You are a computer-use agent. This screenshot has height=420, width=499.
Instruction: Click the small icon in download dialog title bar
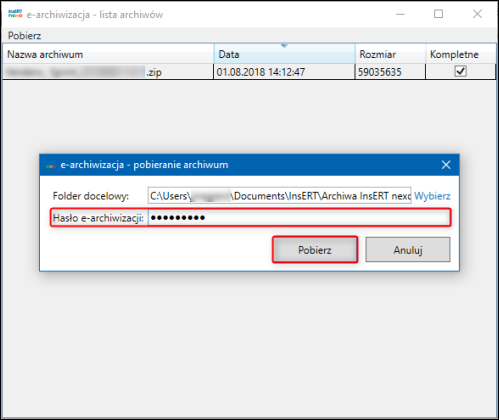[x=51, y=165]
